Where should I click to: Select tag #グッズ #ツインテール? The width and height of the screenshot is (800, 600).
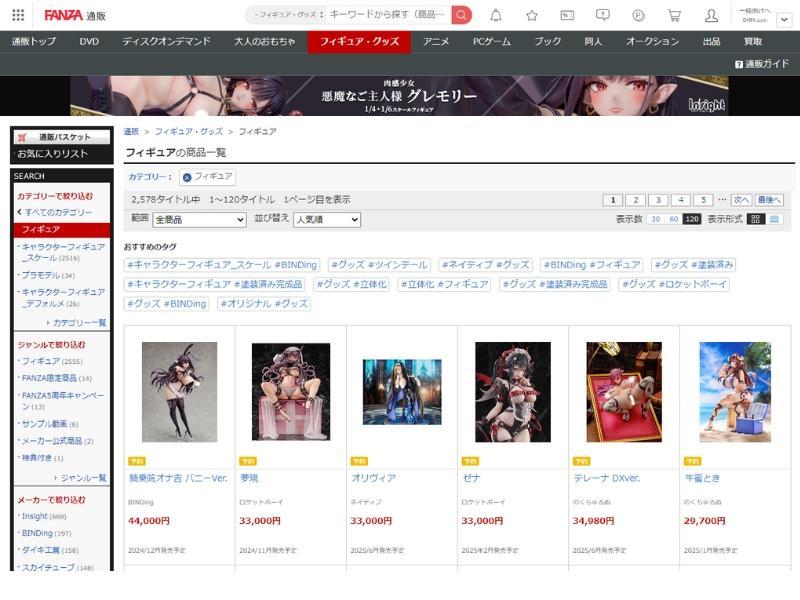(379, 265)
